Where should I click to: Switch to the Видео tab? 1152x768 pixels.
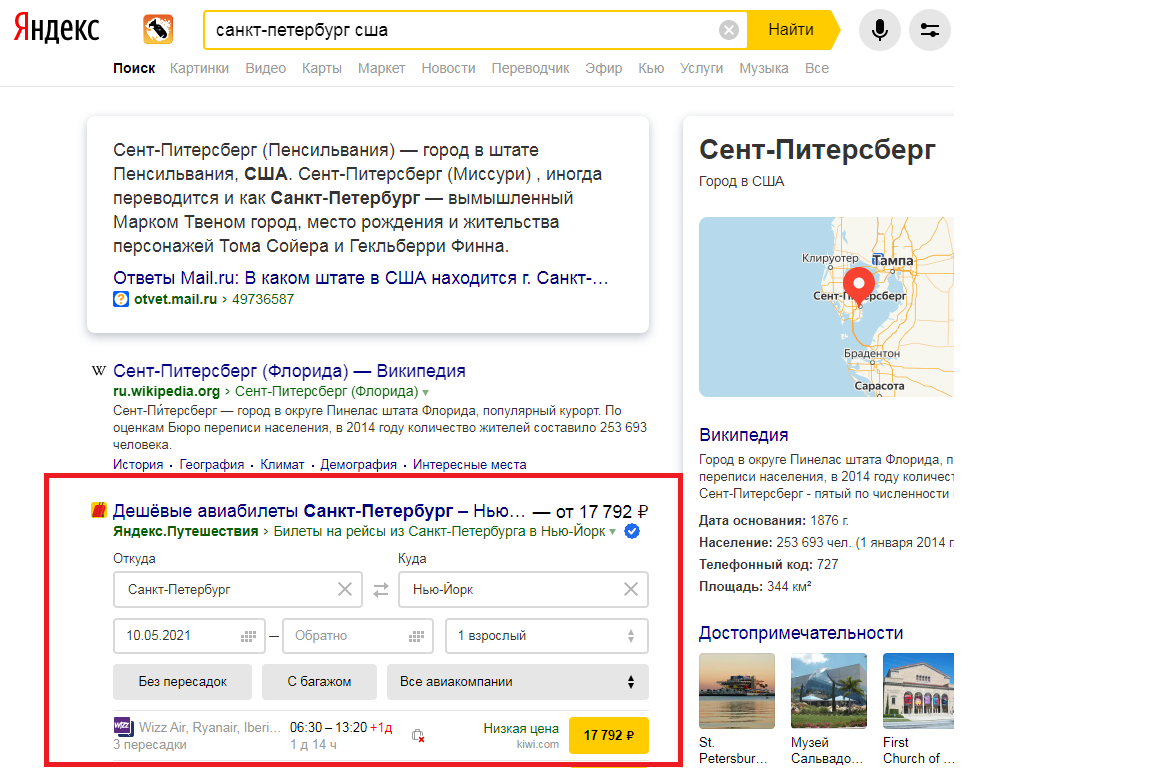[265, 68]
